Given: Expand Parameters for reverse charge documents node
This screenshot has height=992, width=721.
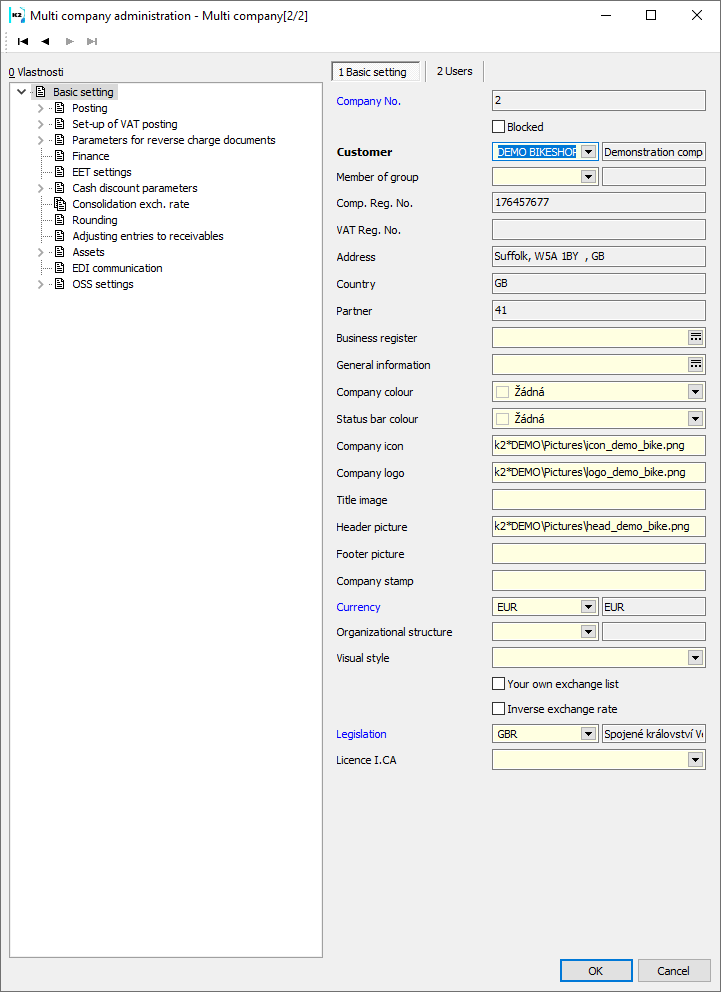Looking at the screenshot, I should (40, 140).
